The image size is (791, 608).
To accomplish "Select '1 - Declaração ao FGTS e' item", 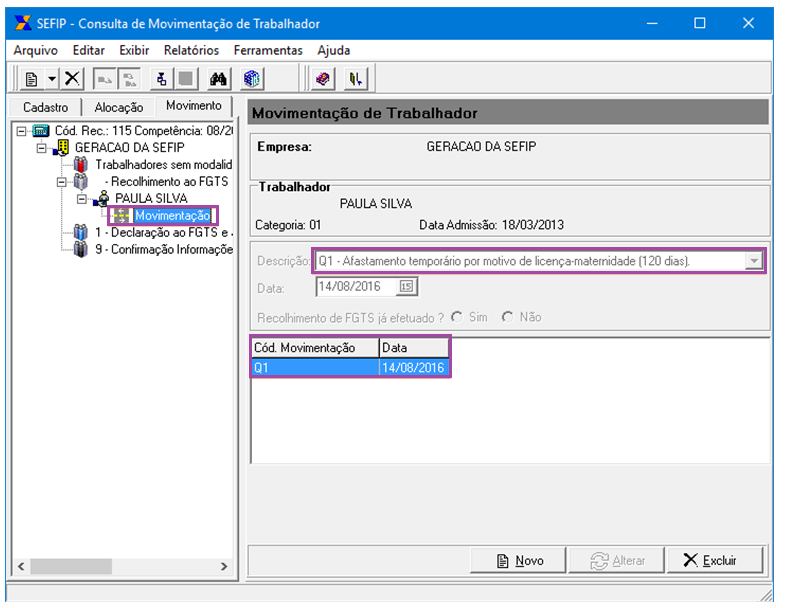I will tap(163, 233).
